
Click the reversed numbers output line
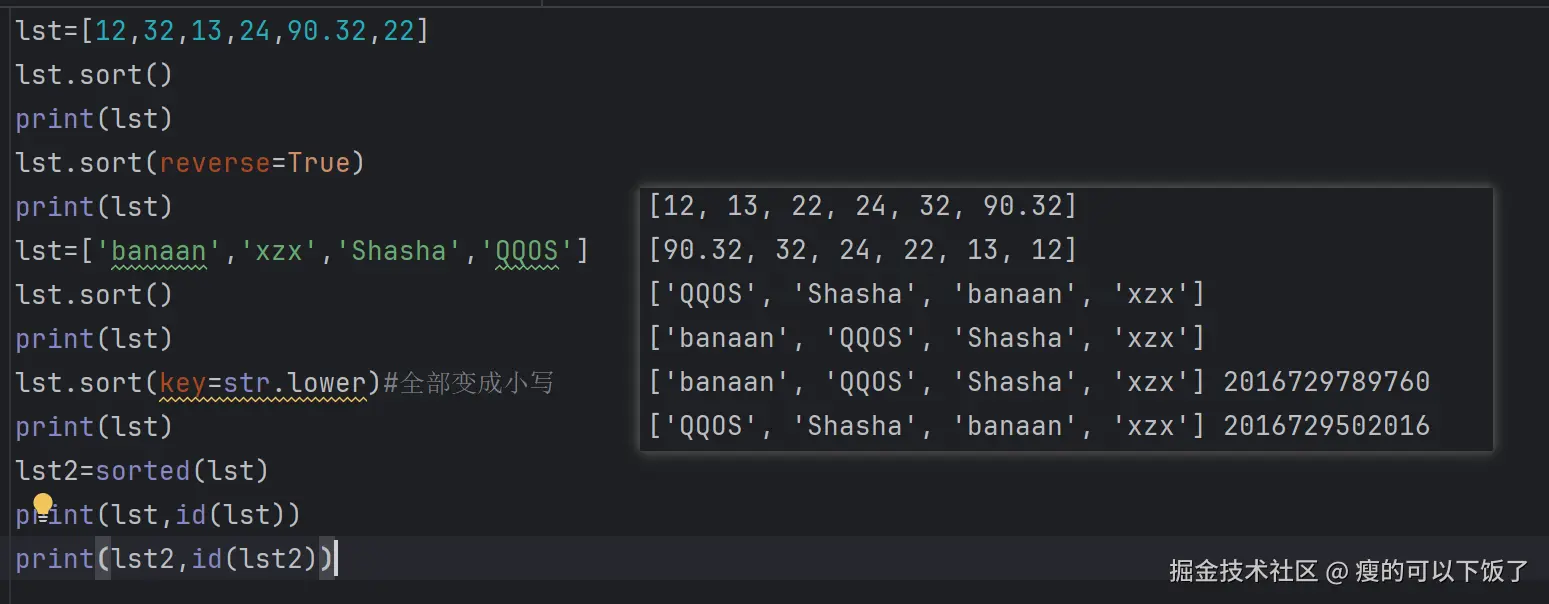point(862,250)
